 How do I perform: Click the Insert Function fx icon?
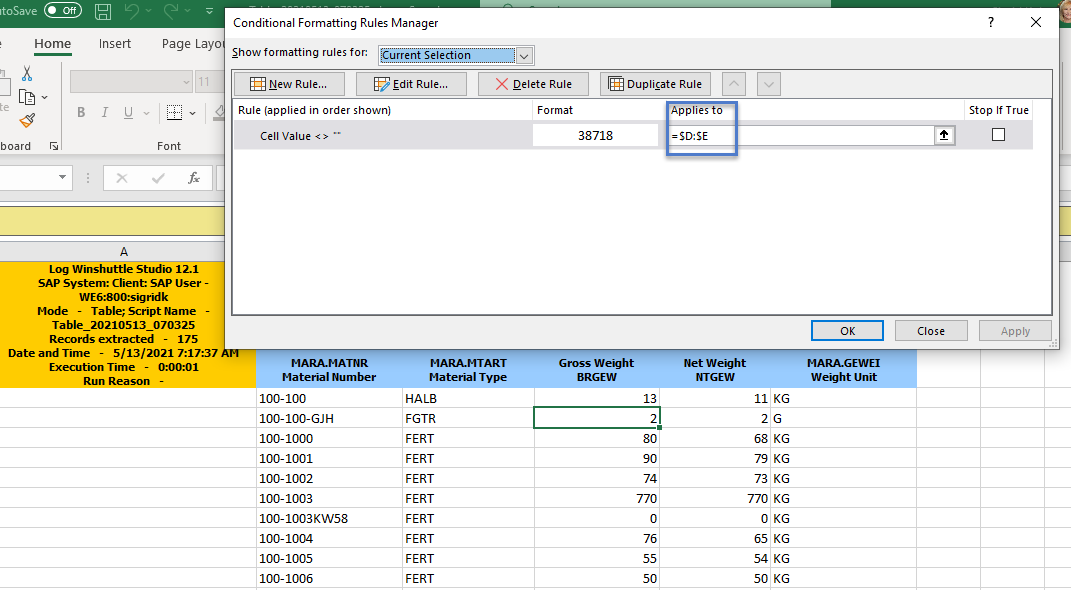point(194,178)
